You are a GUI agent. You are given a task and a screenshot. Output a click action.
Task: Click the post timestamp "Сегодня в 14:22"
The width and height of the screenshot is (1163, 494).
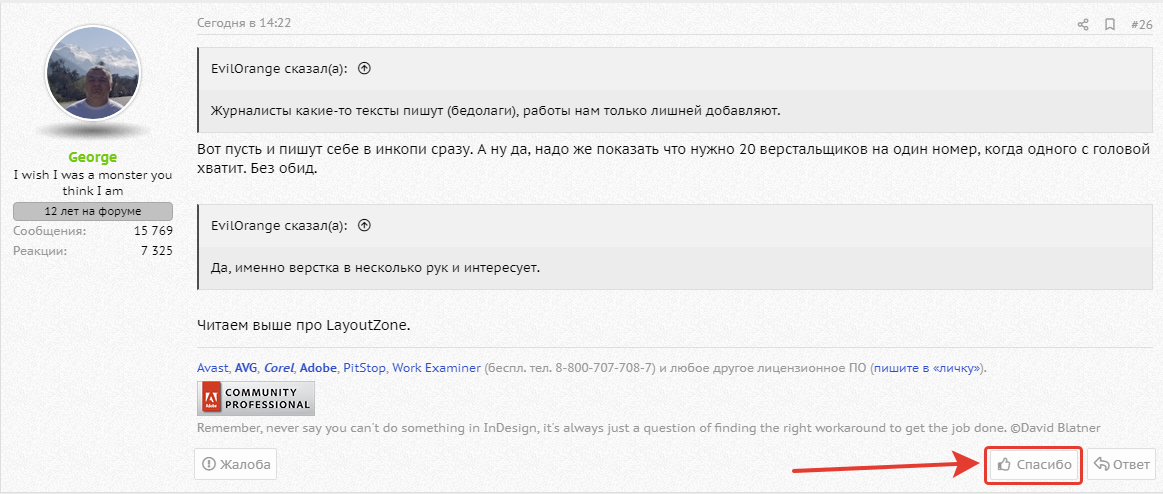[x=245, y=22]
